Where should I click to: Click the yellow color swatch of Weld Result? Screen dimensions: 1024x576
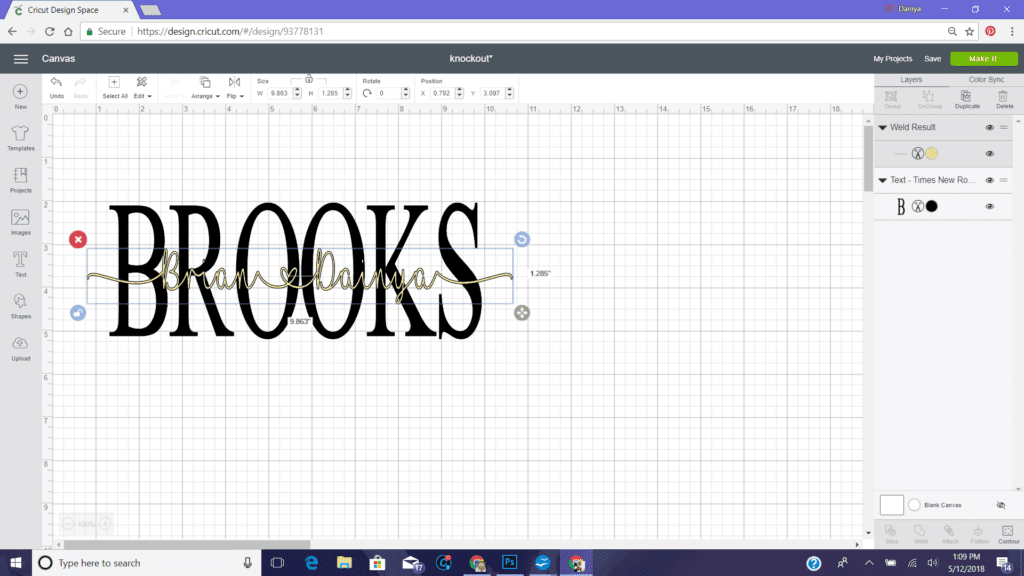click(x=932, y=153)
